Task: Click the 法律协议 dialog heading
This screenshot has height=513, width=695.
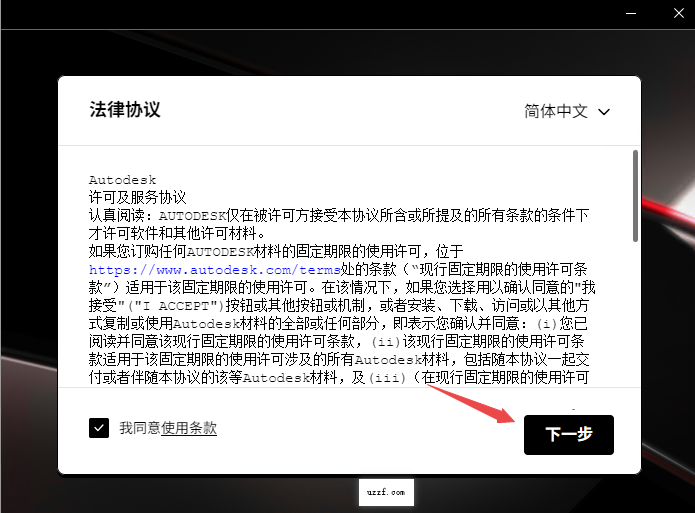Action: tap(125, 110)
